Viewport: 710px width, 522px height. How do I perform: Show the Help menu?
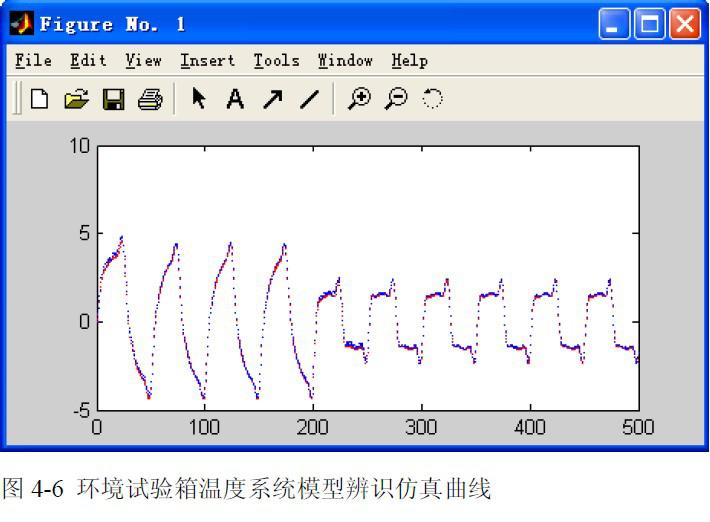click(409, 61)
